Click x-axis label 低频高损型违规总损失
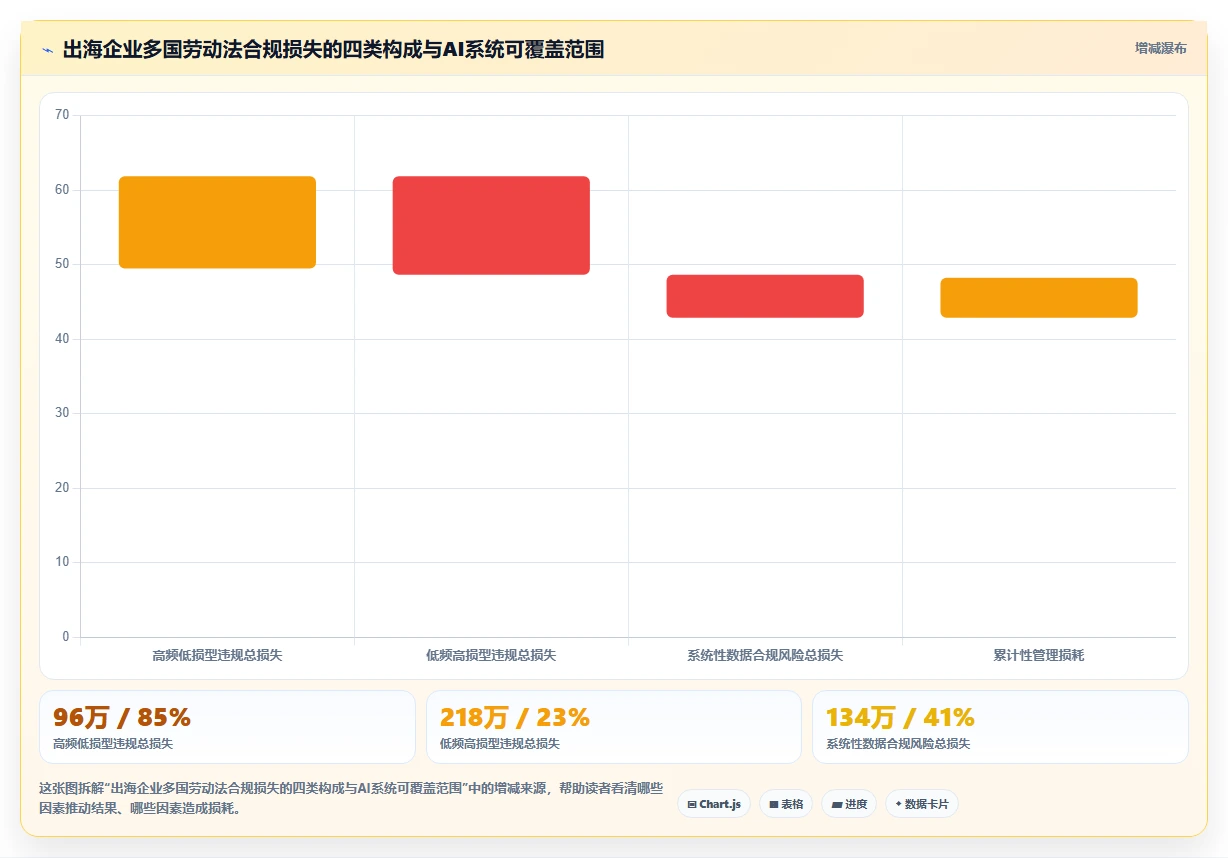The height and width of the screenshot is (858, 1228). [491, 656]
